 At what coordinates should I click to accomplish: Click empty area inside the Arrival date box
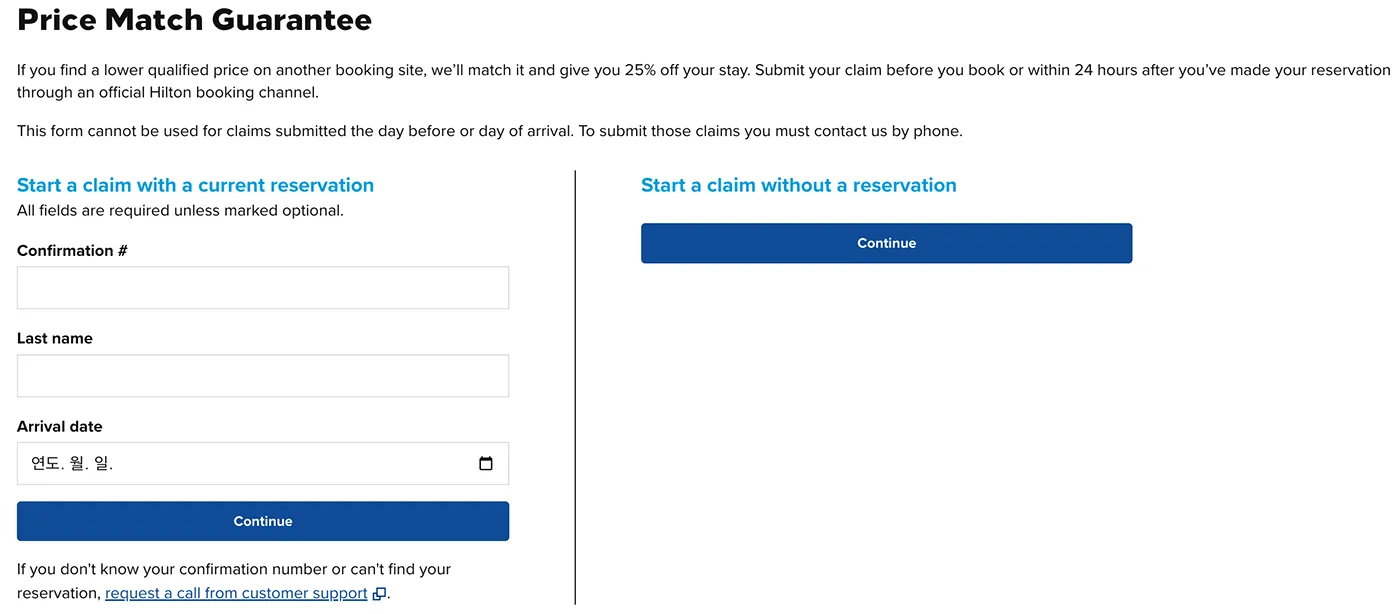(x=300, y=464)
